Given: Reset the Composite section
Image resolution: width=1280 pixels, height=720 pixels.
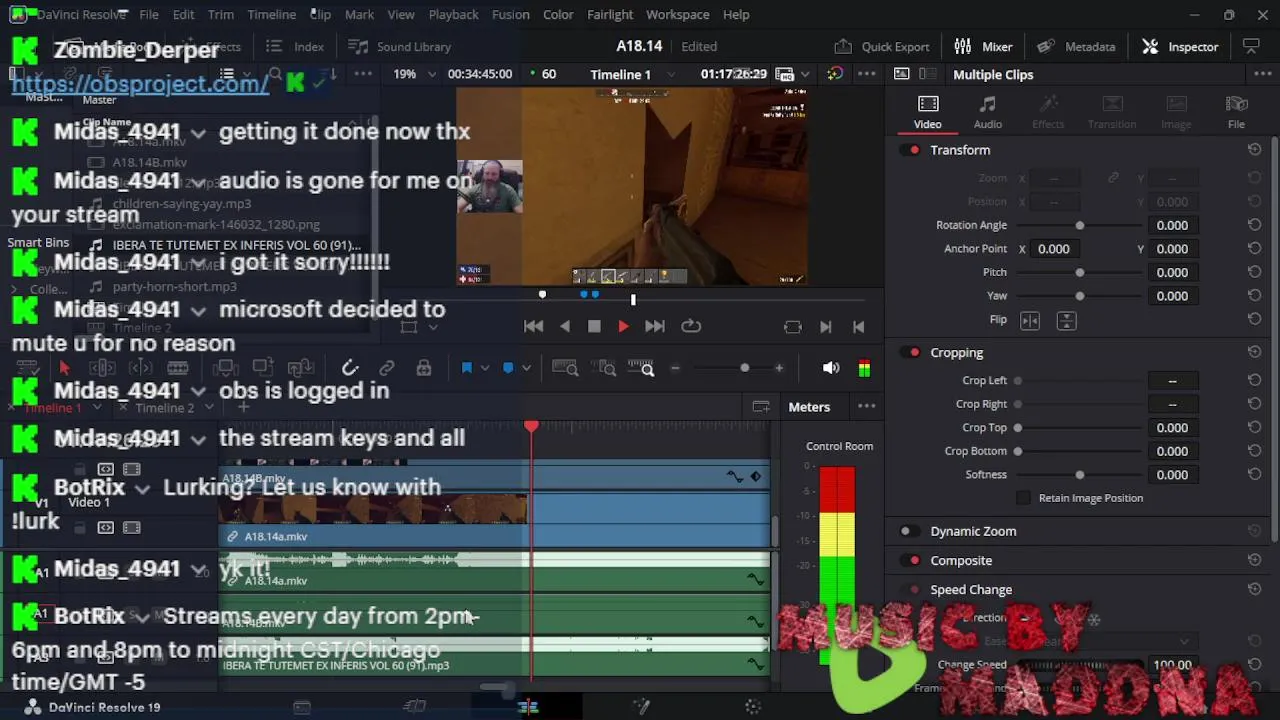Looking at the screenshot, I should pos(1254,561).
